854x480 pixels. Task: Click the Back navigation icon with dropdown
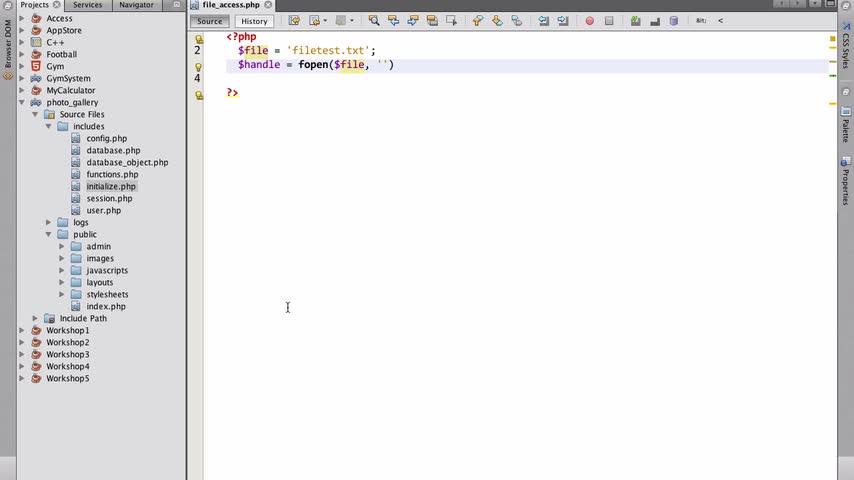[x=314, y=21]
